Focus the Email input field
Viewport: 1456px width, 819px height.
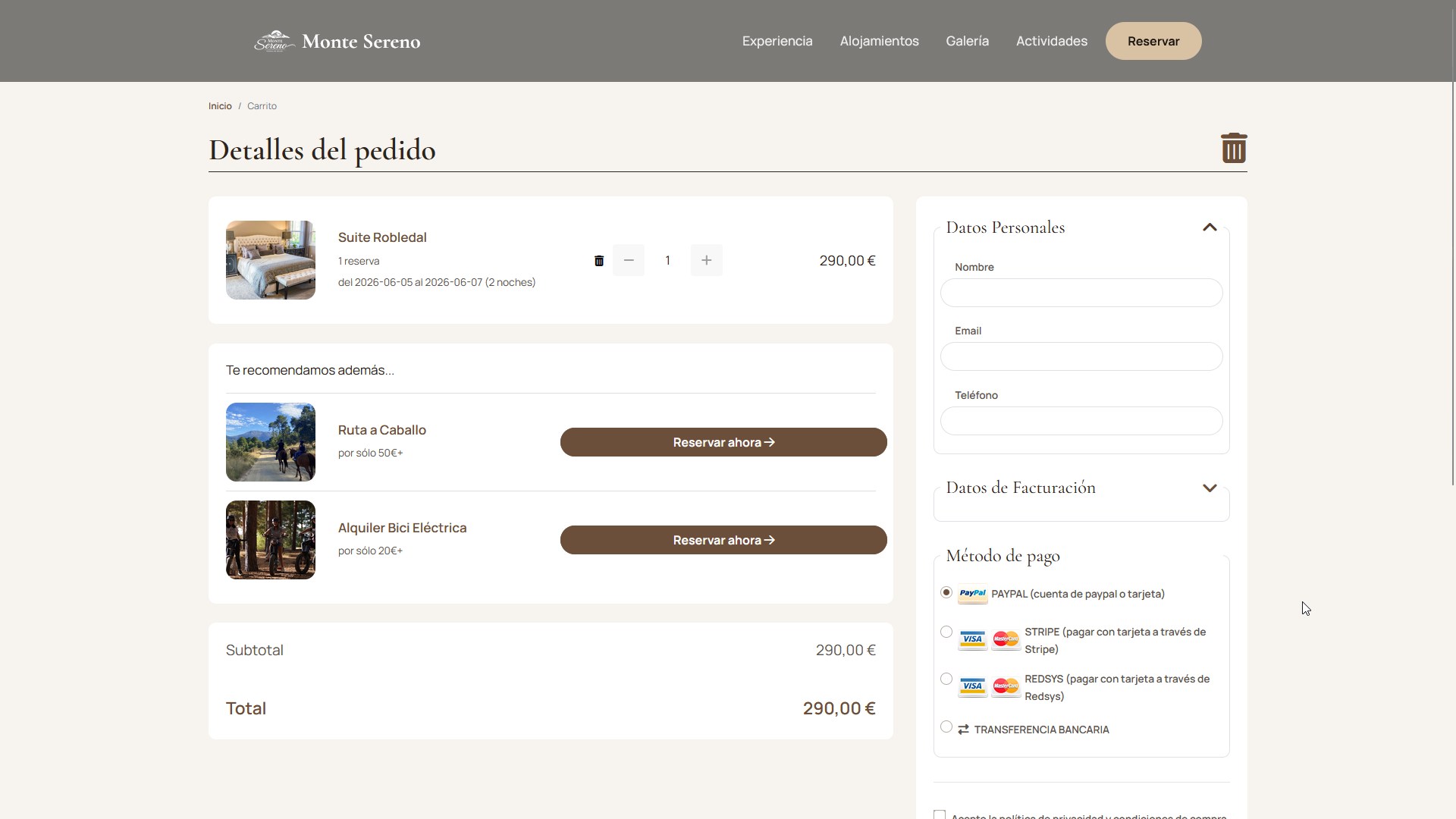click(x=1081, y=356)
